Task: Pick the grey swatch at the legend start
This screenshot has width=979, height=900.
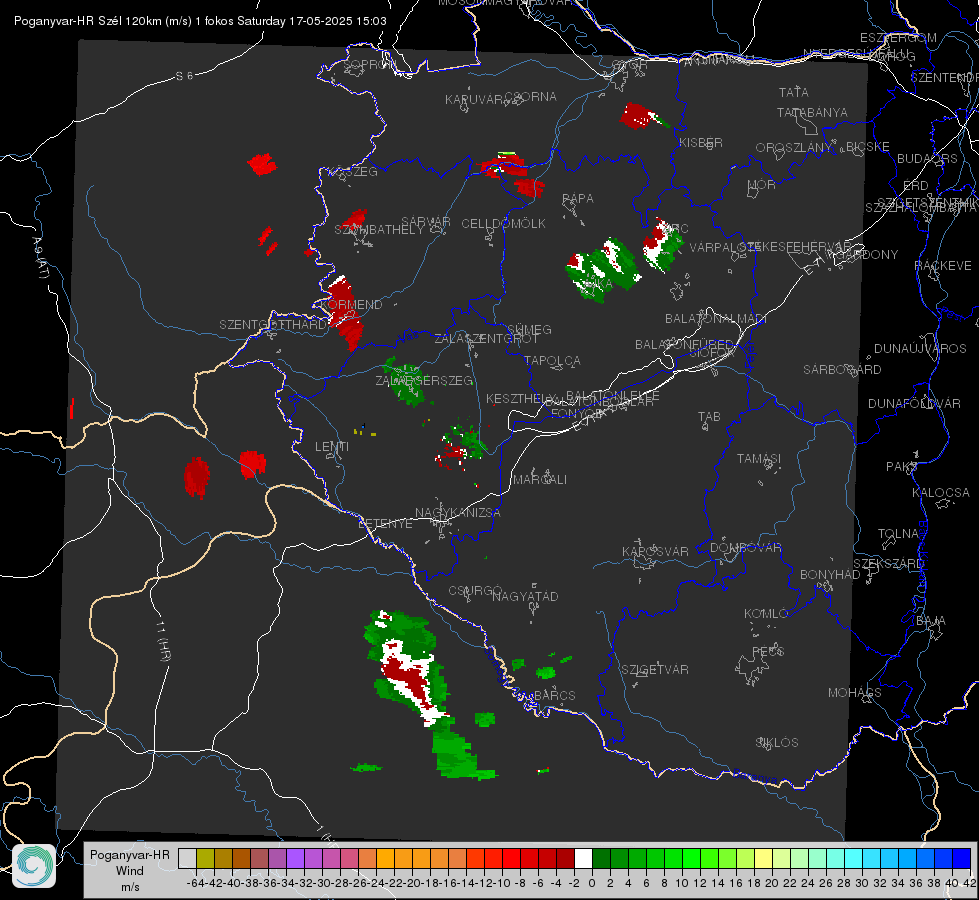Action: [187, 858]
